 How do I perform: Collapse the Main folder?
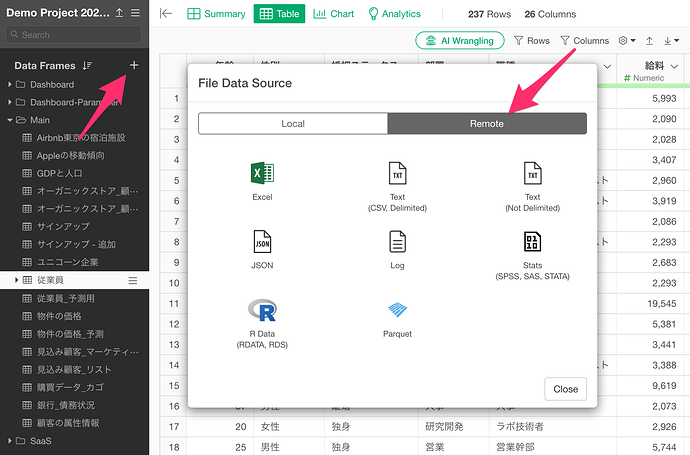(10, 120)
